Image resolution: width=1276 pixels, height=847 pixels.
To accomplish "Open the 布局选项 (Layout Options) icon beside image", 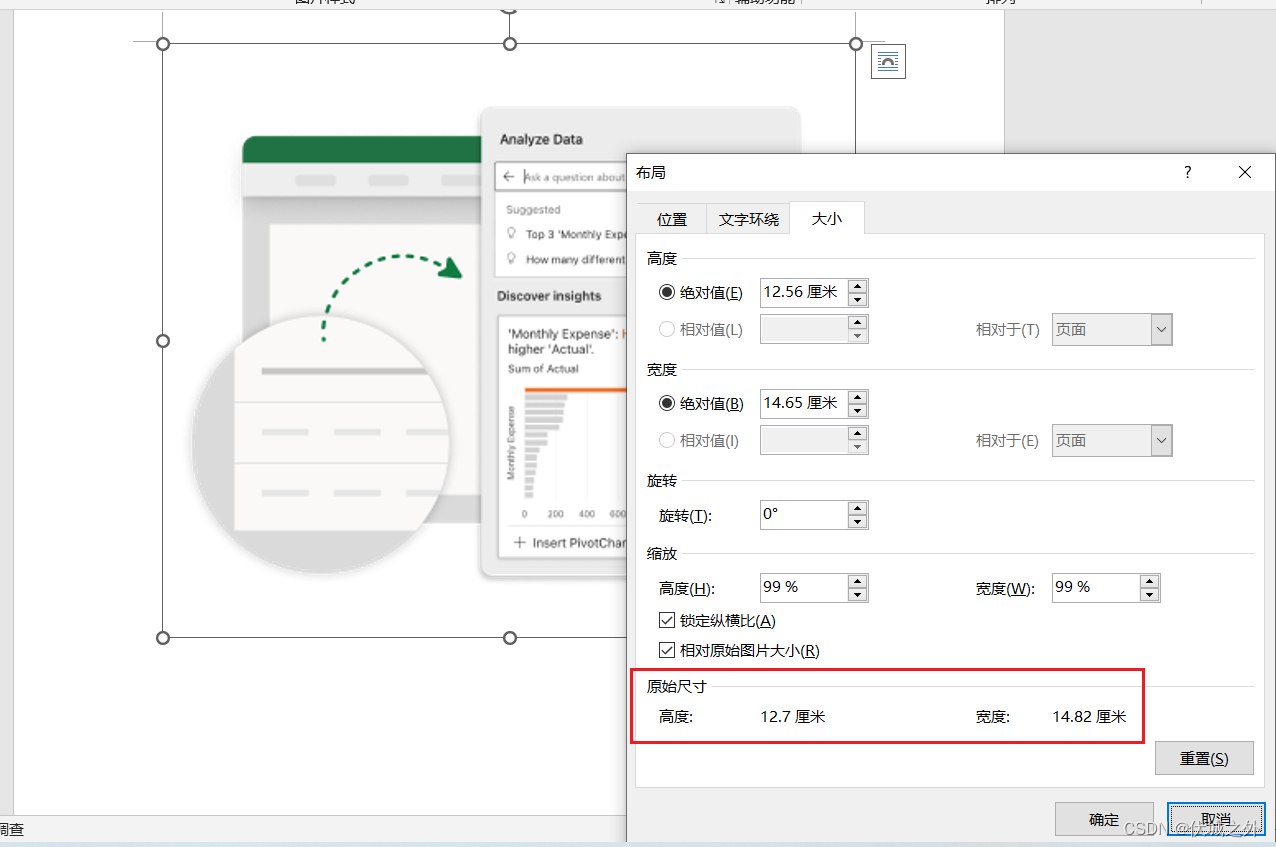I will pyautogui.click(x=887, y=61).
